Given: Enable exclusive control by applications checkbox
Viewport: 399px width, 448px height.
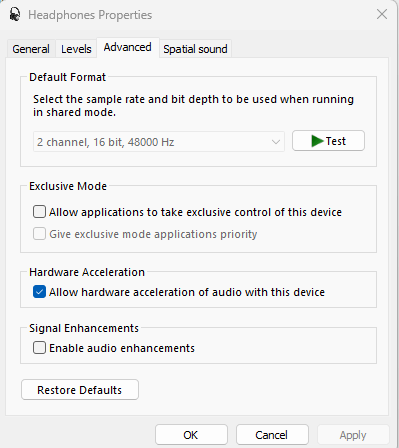Looking at the screenshot, I should [x=39, y=212].
